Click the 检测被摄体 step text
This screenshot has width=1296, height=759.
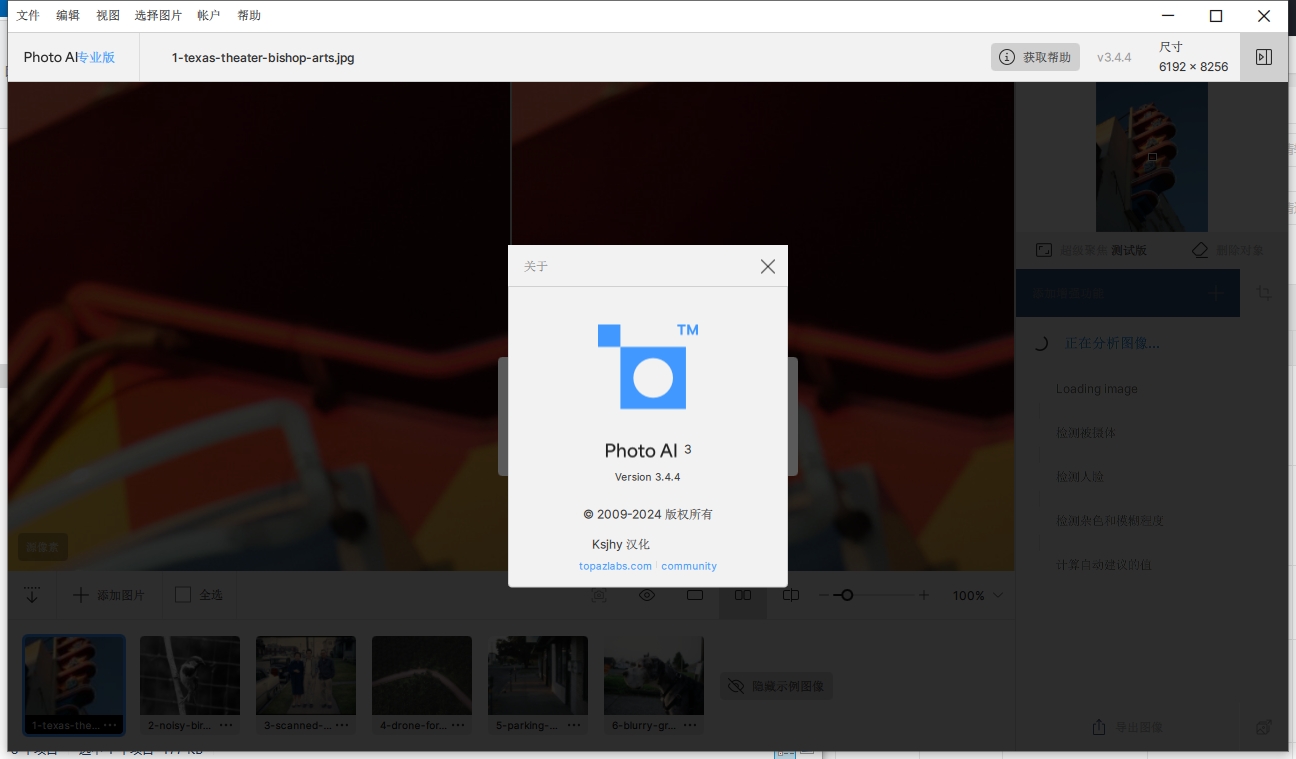1086,433
